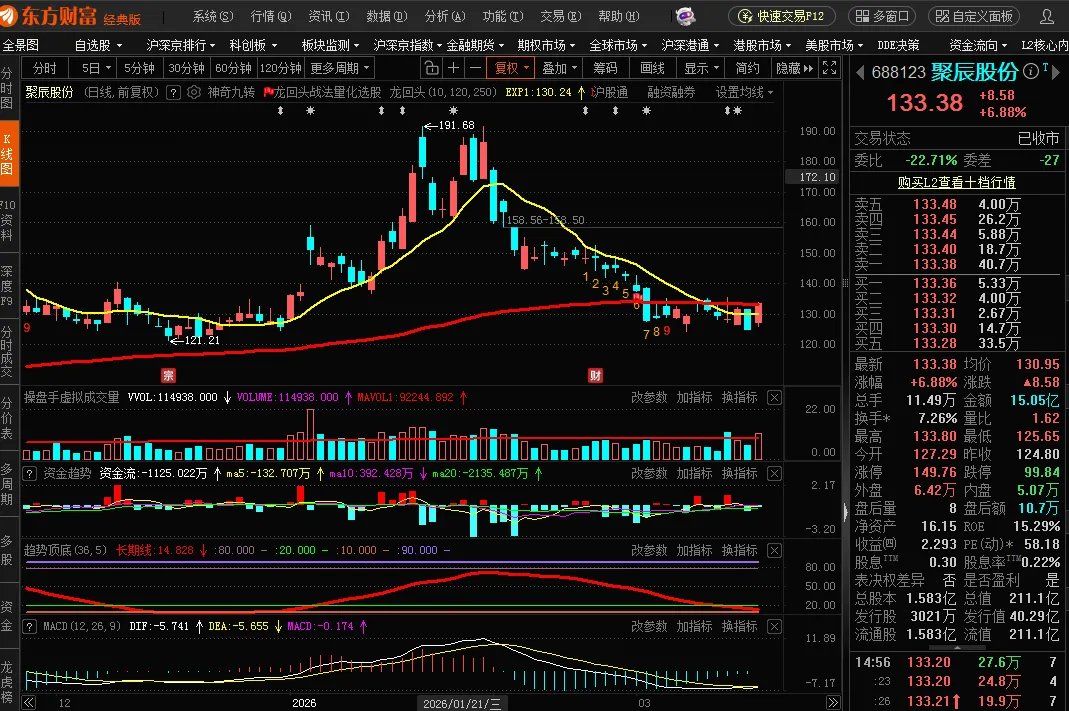Open the 显示 dropdown

click(x=702, y=68)
